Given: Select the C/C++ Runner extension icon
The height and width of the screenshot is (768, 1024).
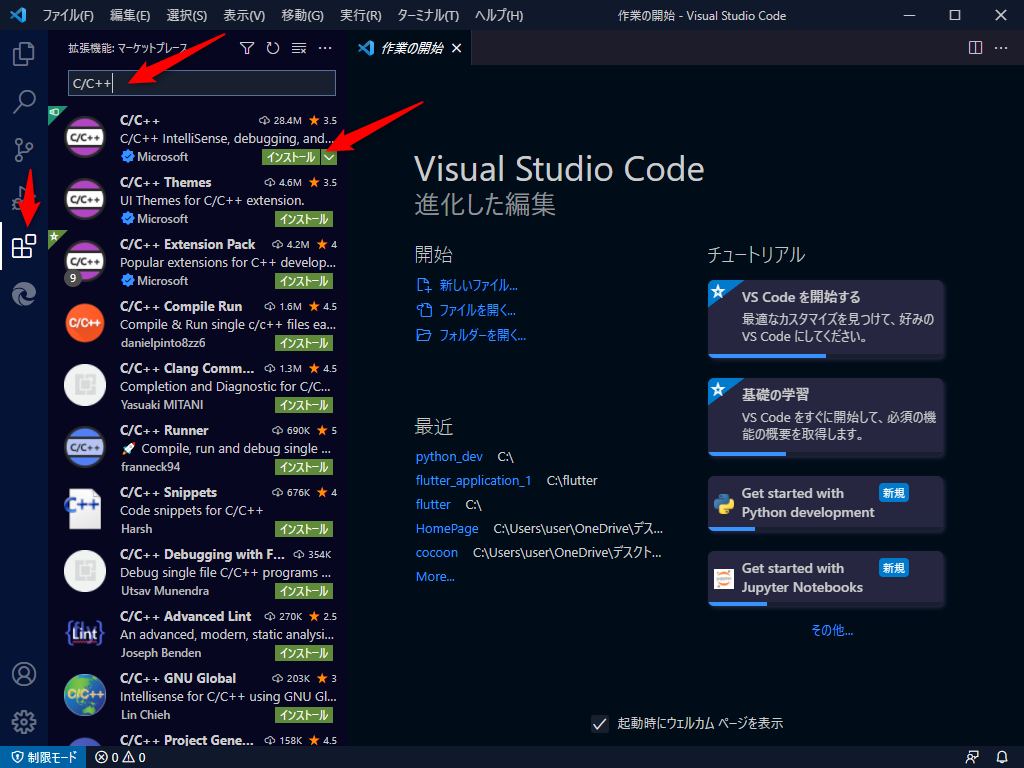Looking at the screenshot, I should (85, 447).
